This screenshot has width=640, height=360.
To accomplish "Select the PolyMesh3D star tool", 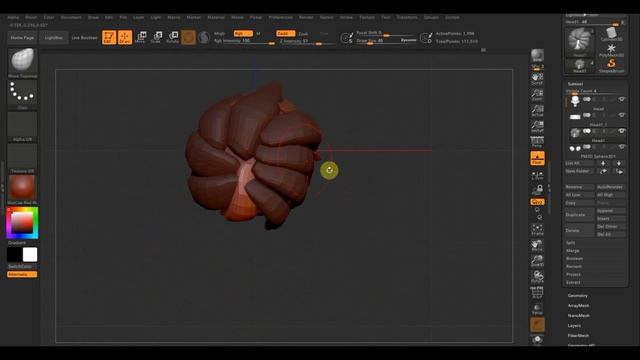I will pos(611,50).
